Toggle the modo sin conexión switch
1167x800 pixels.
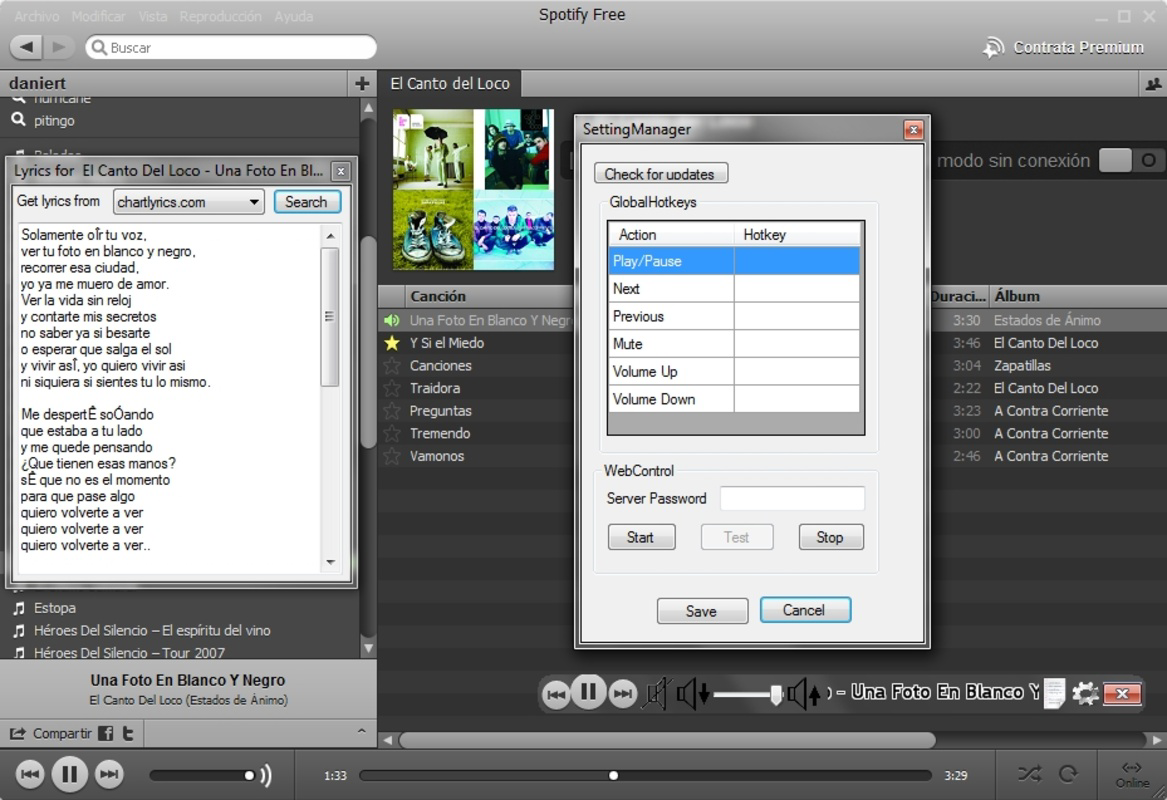(x=1131, y=160)
